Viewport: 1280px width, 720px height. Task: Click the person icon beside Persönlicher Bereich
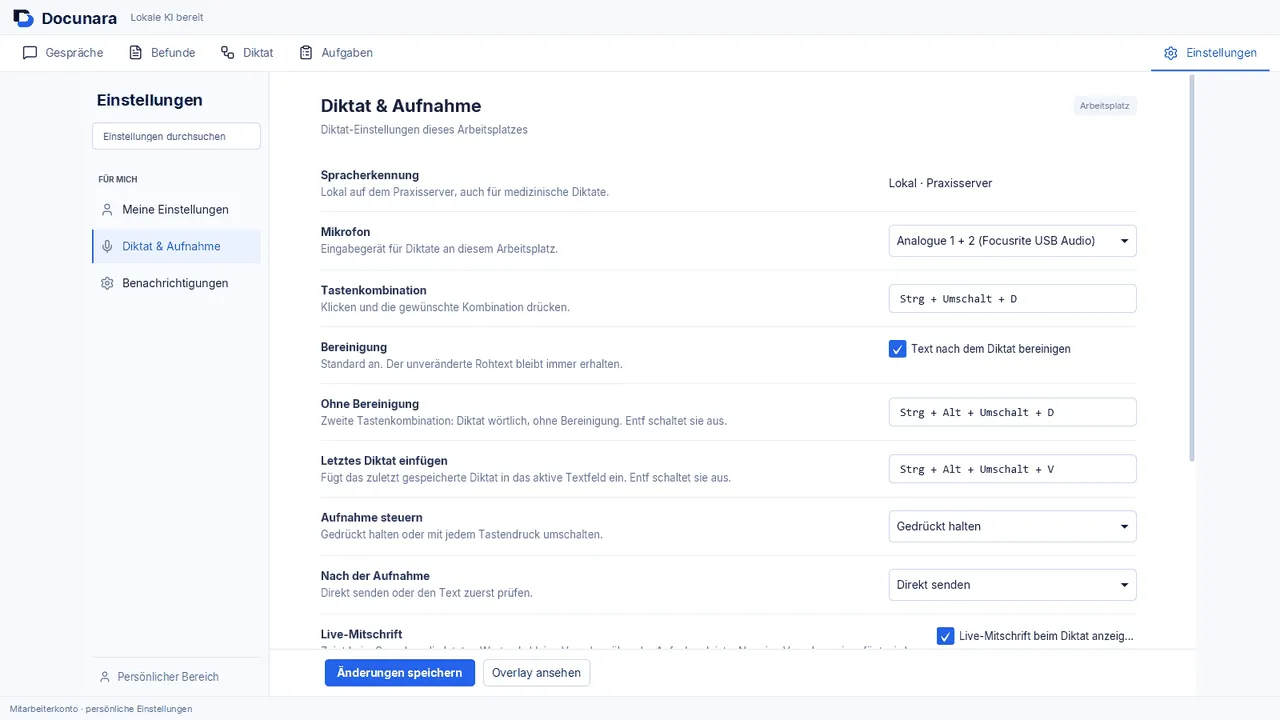[104, 677]
